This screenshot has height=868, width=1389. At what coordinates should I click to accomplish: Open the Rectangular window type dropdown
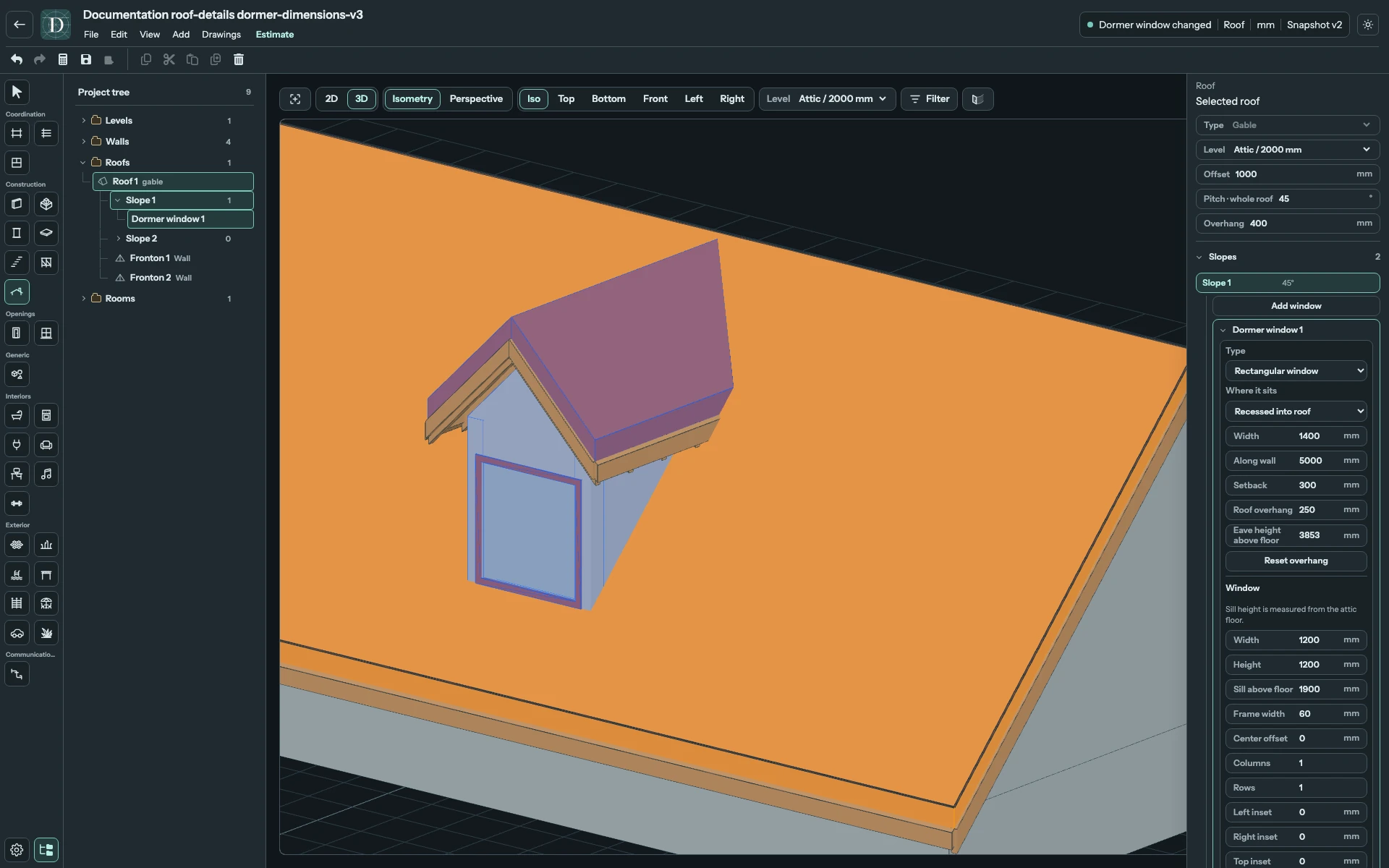point(1296,371)
